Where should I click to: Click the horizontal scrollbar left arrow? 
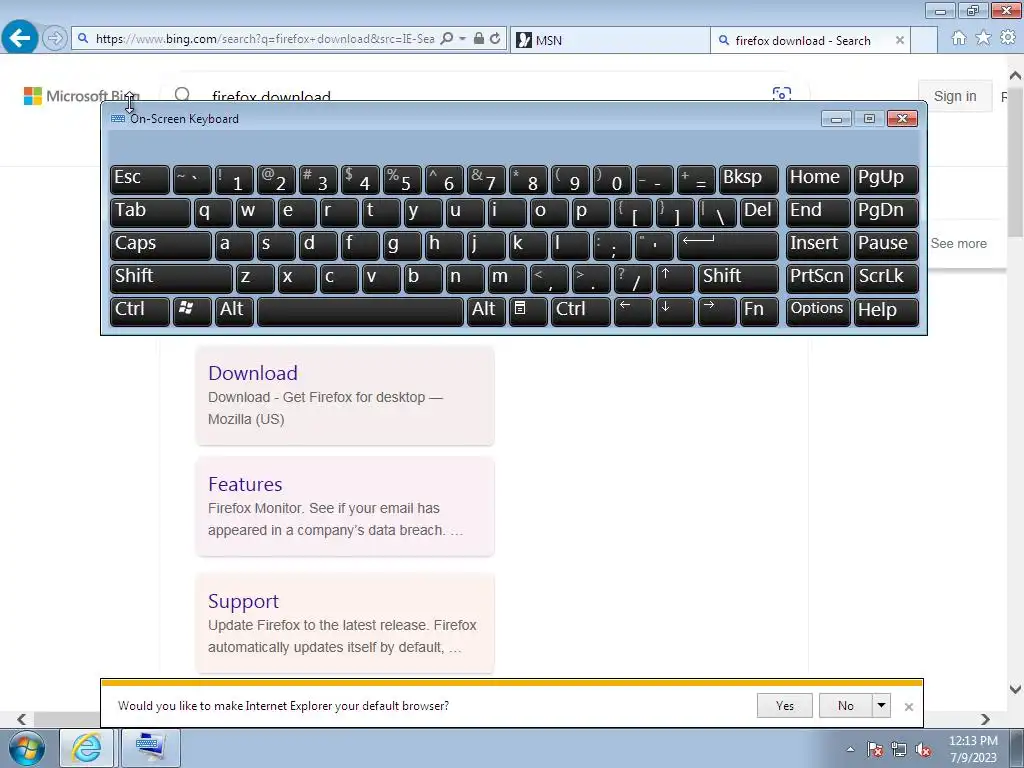pos(22,719)
